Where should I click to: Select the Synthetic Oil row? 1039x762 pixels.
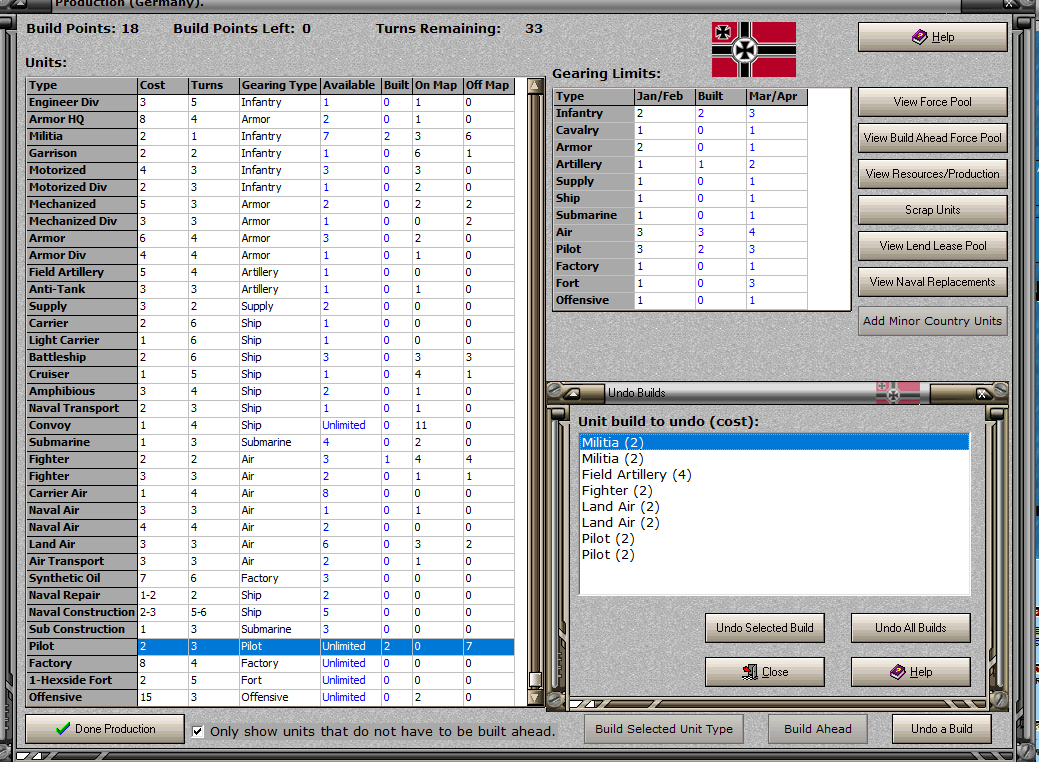tap(270, 578)
